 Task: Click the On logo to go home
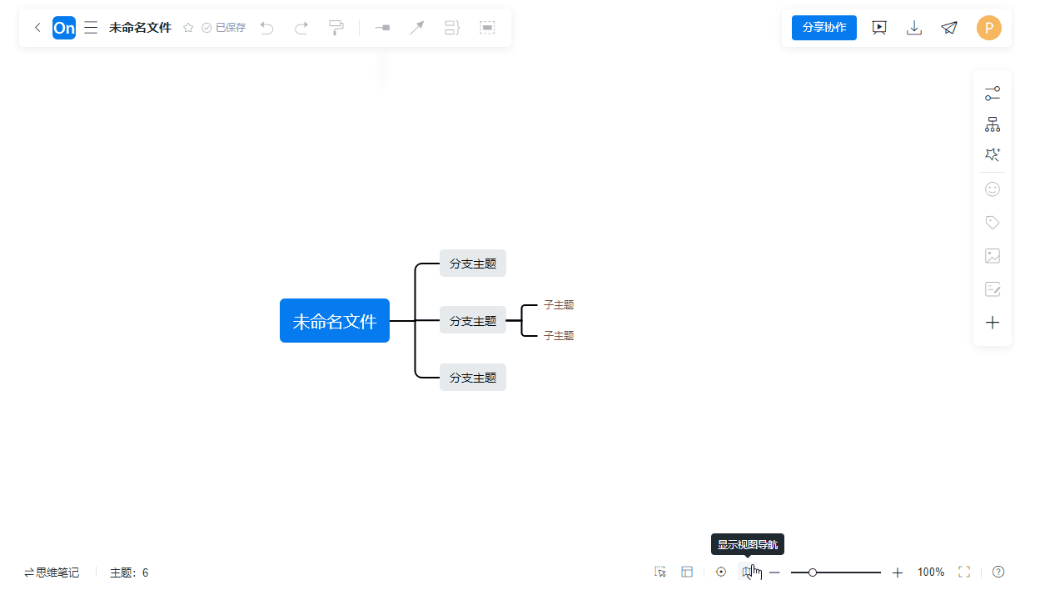coord(64,27)
